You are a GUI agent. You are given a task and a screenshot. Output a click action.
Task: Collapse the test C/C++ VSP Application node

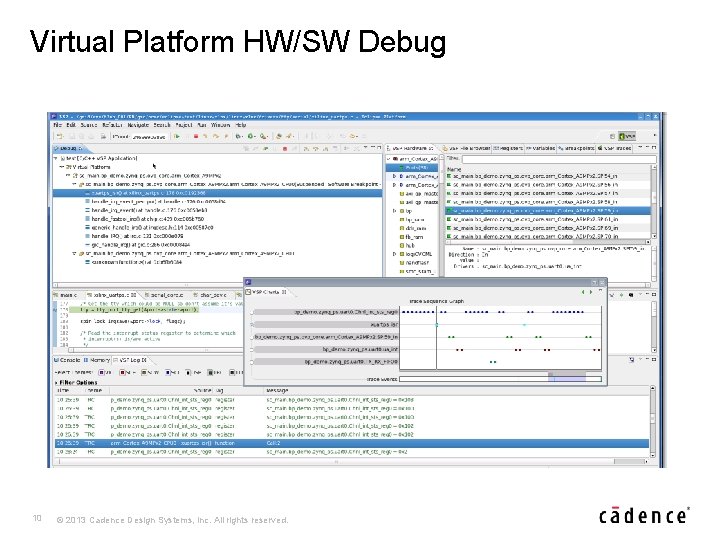point(56,158)
